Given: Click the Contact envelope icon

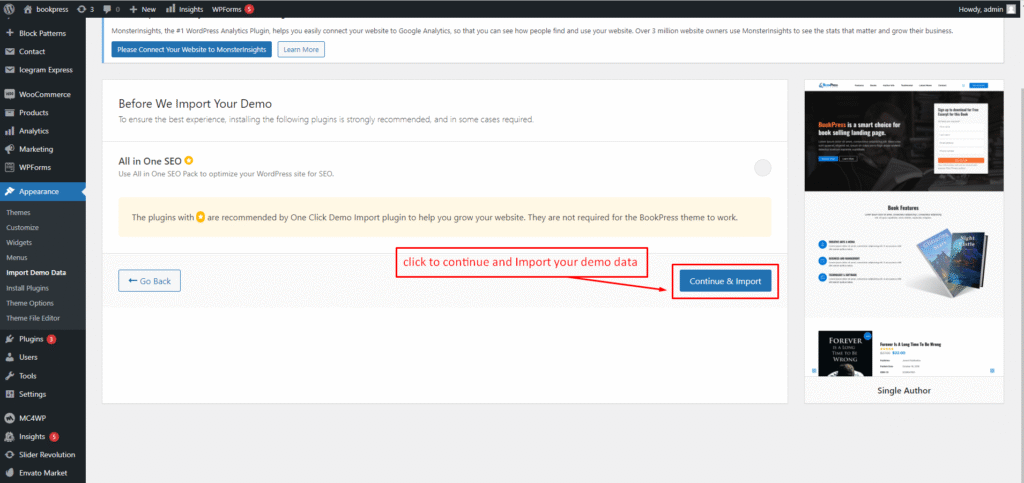Looking at the screenshot, I should pyautogui.click(x=10, y=52).
